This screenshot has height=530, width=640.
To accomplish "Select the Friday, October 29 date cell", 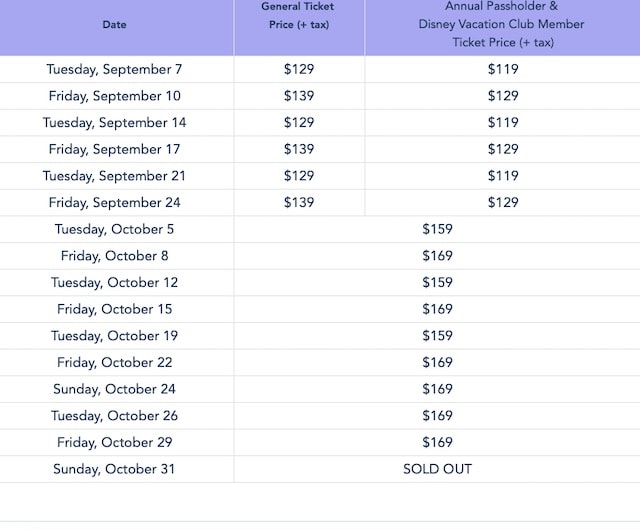I will pyautogui.click(x=114, y=442).
